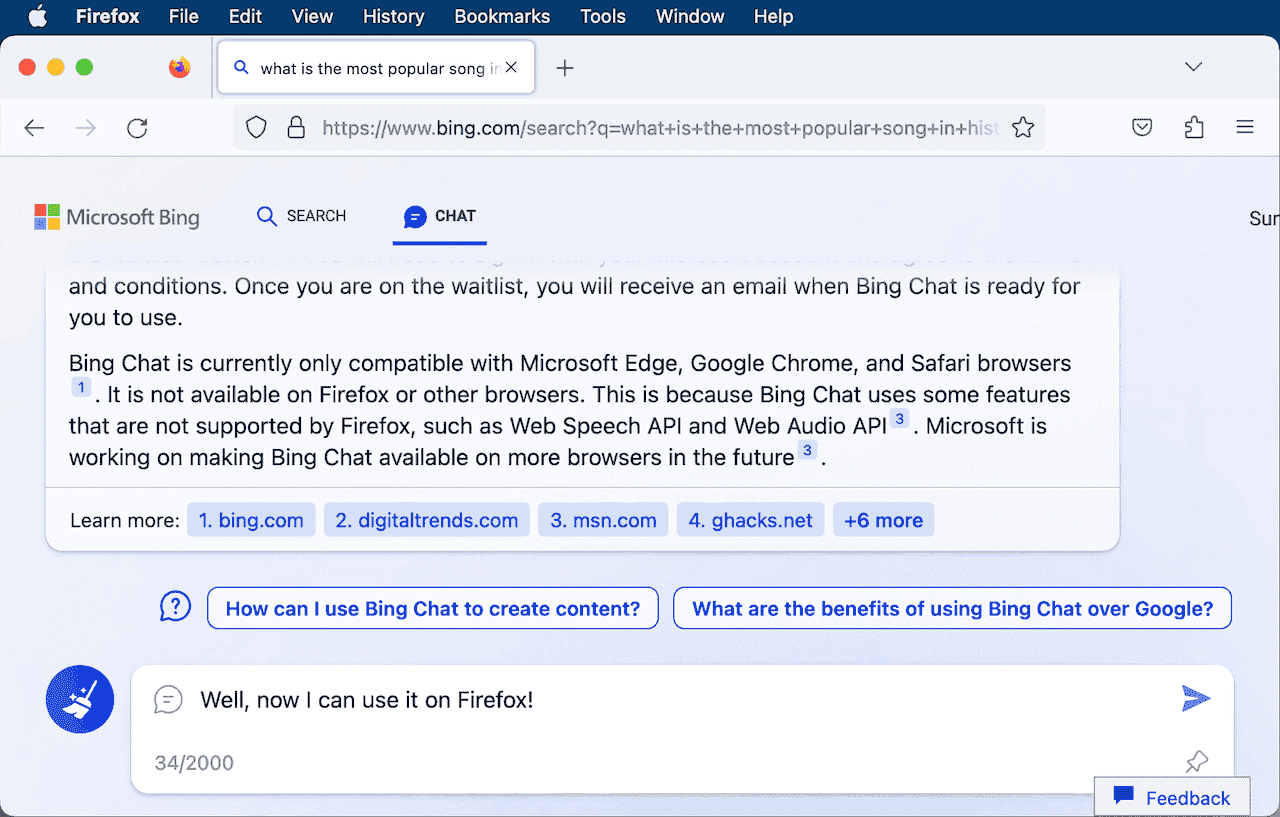Open the Extensions puzzle icon

[1193, 128]
